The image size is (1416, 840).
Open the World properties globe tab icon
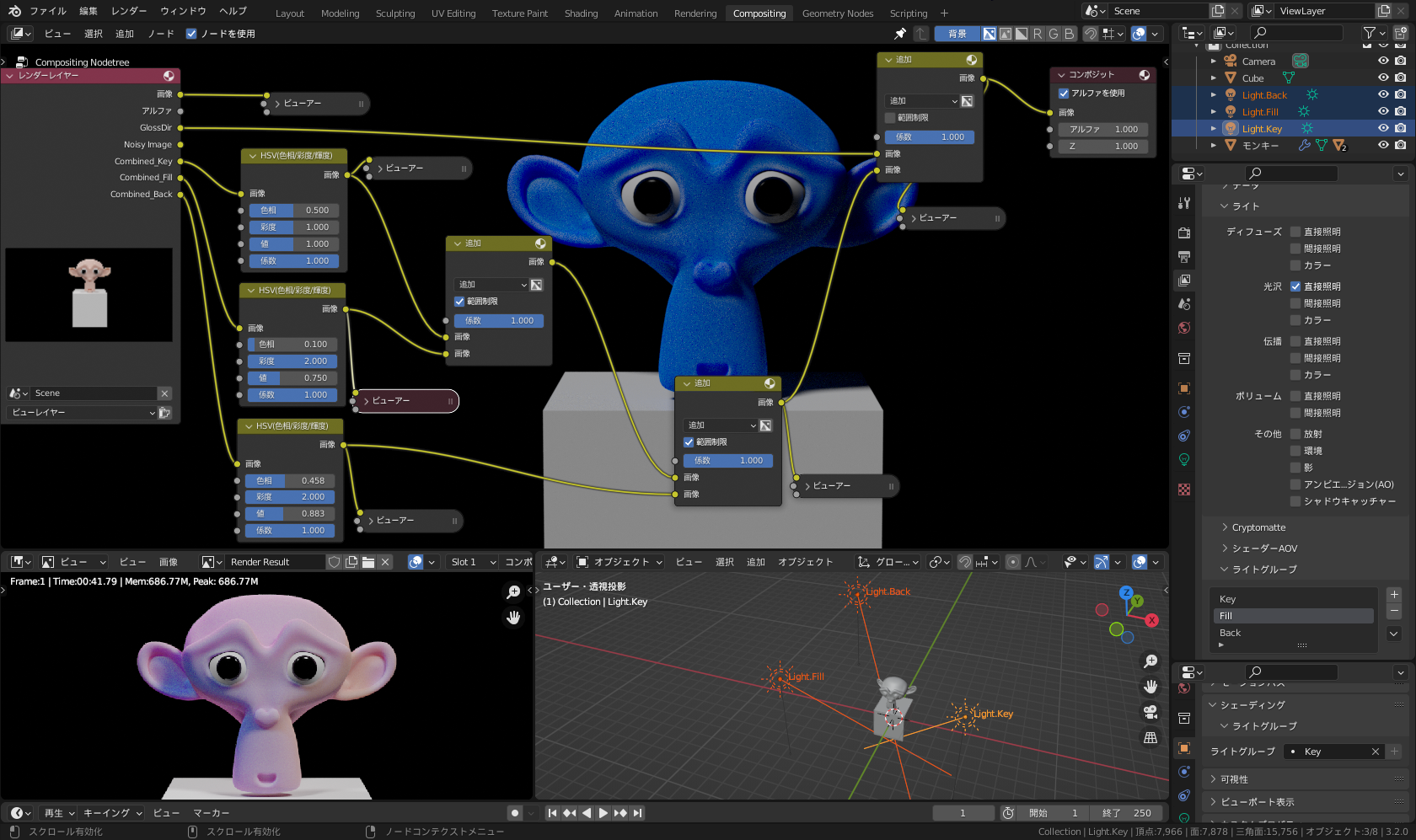(x=1184, y=328)
